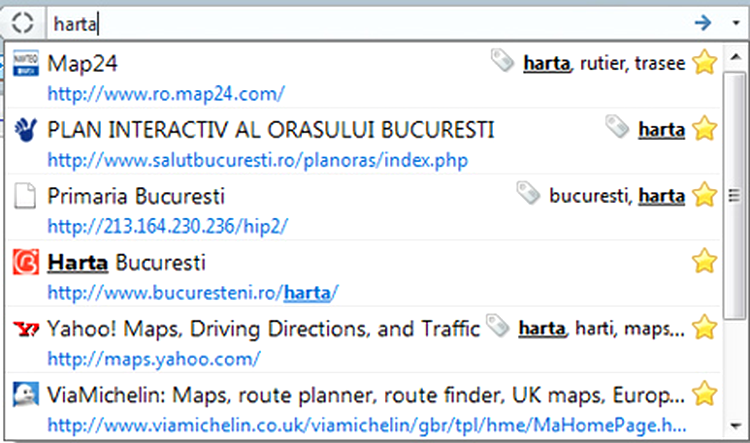
Task: Open http://213.164.230.236/hip2/ link
Action: (167, 226)
